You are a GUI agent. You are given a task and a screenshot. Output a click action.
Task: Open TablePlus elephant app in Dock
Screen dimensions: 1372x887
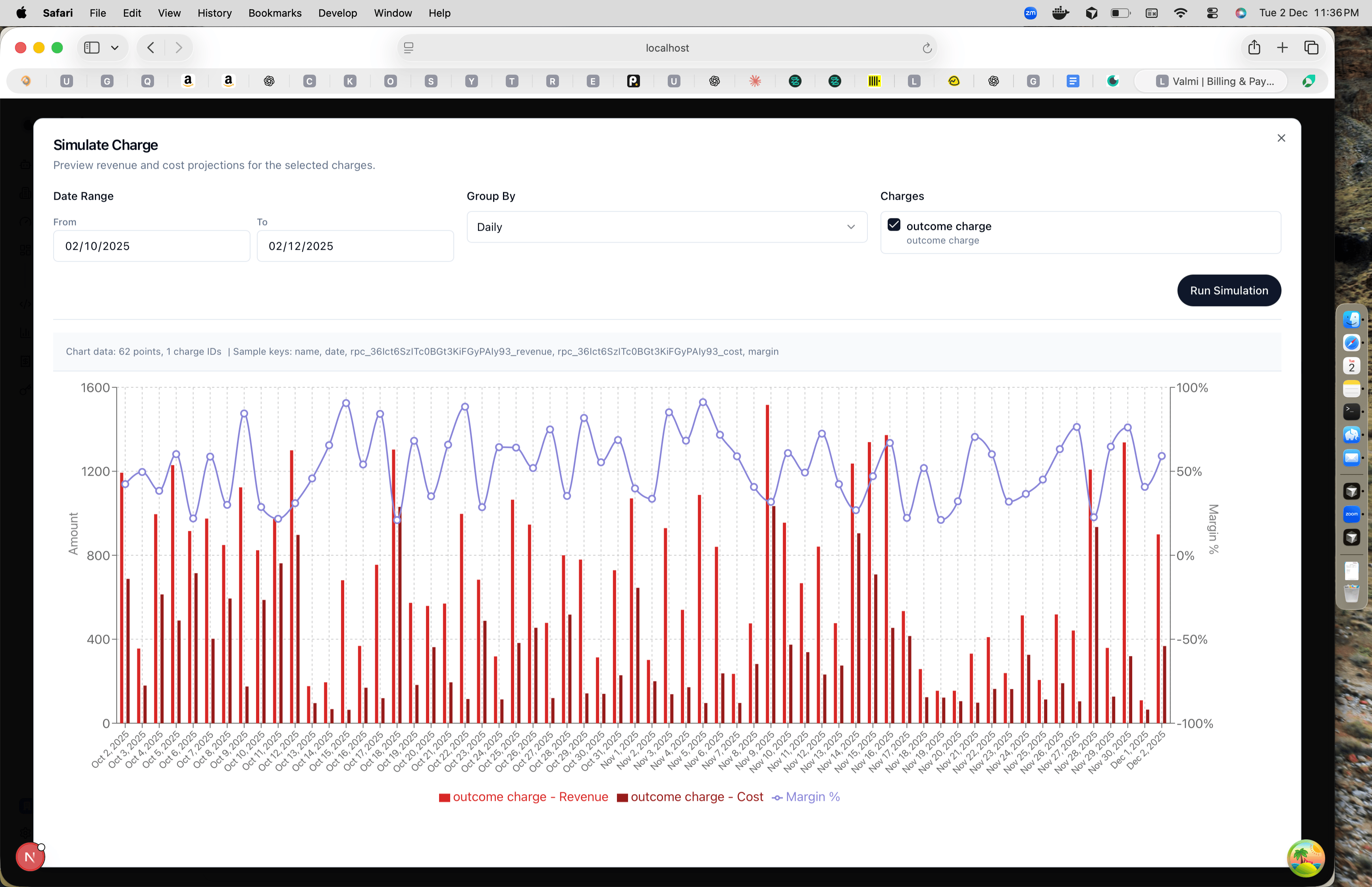point(1351,435)
